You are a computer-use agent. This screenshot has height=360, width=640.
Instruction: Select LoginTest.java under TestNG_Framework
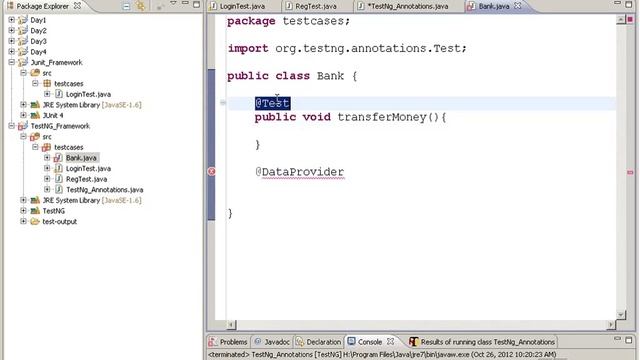88,169
